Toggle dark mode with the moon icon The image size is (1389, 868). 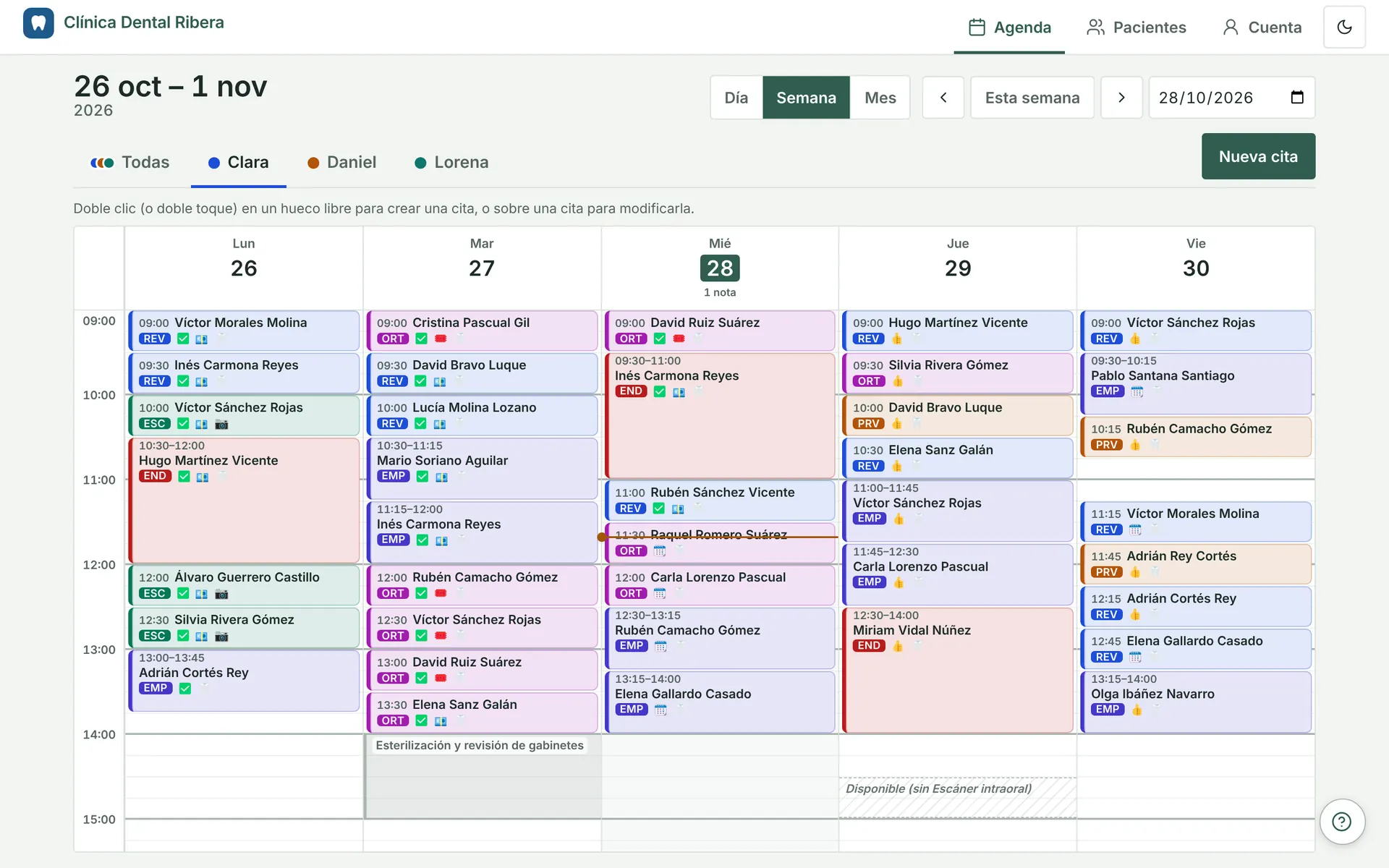tap(1344, 27)
